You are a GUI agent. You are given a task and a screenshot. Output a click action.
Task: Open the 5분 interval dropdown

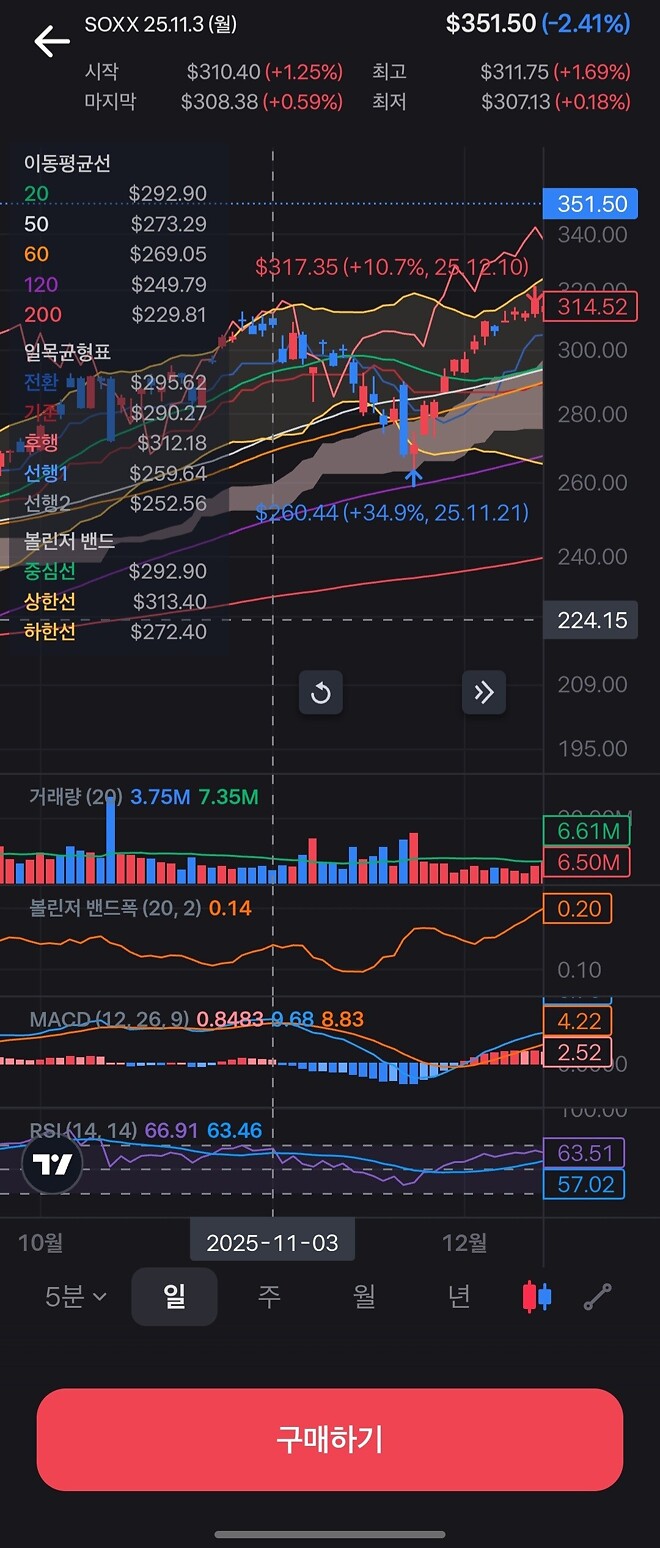tap(76, 1297)
